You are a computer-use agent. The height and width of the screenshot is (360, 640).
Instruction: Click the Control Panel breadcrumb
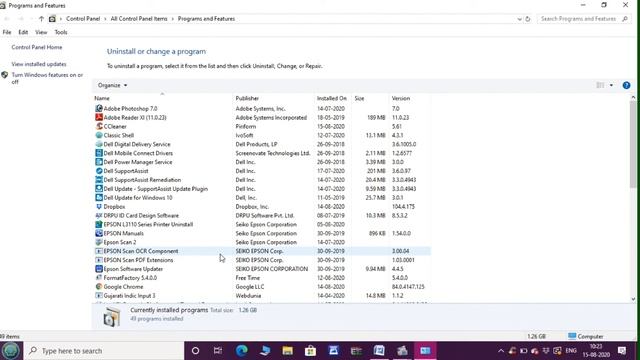pyautogui.click(x=83, y=19)
